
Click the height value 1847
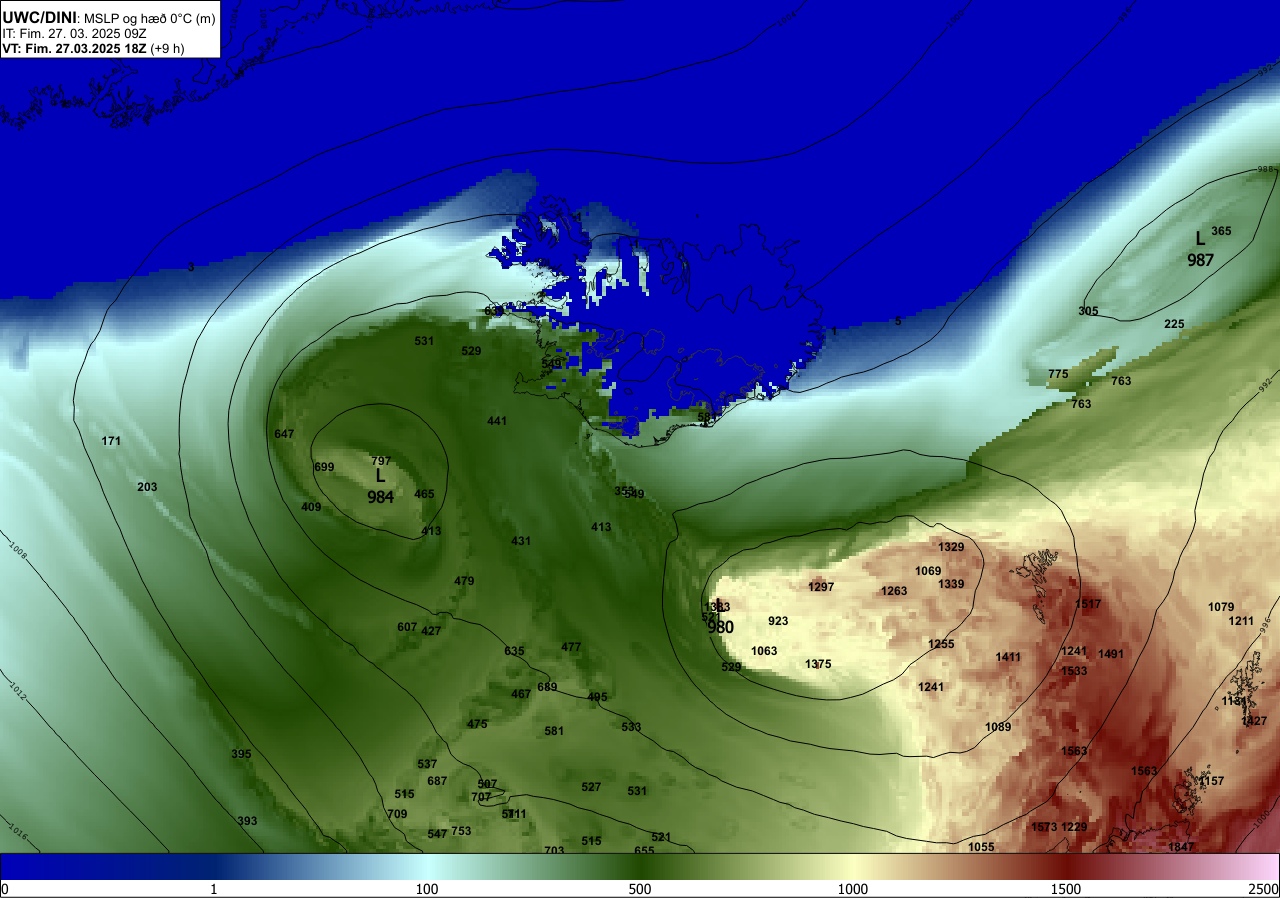click(1181, 847)
